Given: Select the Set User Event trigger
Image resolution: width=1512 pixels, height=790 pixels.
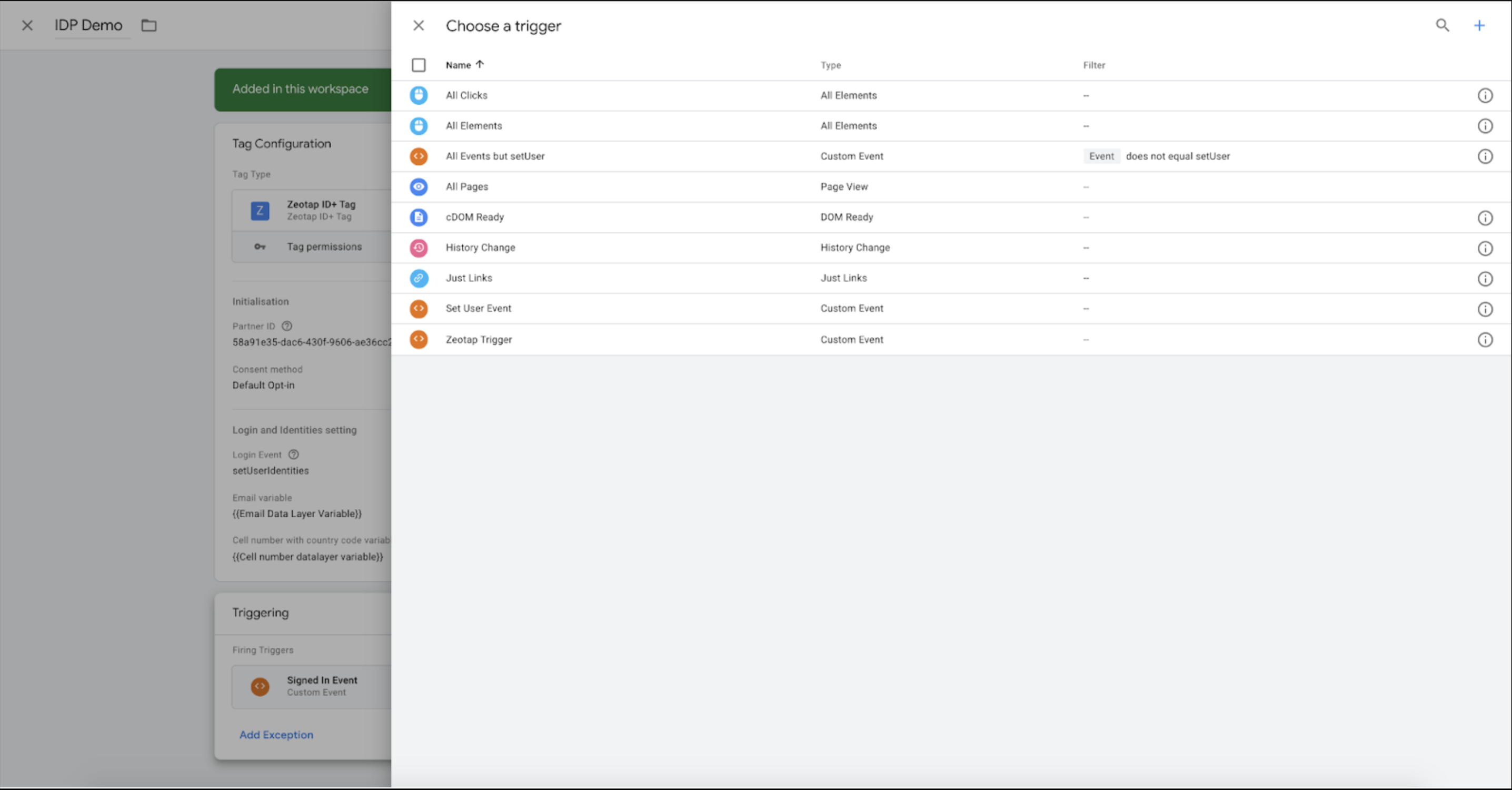Looking at the screenshot, I should [x=479, y=309].
